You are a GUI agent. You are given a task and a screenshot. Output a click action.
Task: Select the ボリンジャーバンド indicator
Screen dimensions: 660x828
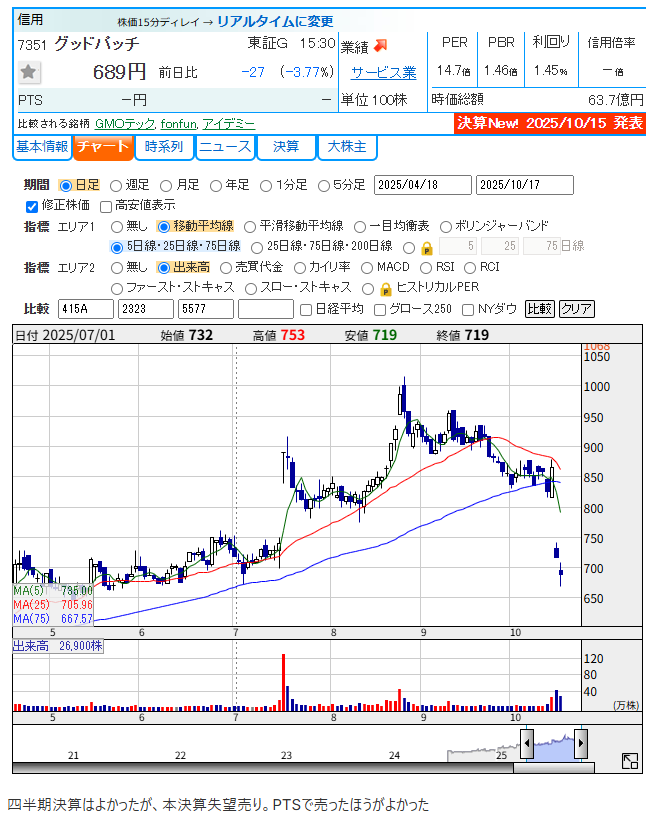(446, 226)
